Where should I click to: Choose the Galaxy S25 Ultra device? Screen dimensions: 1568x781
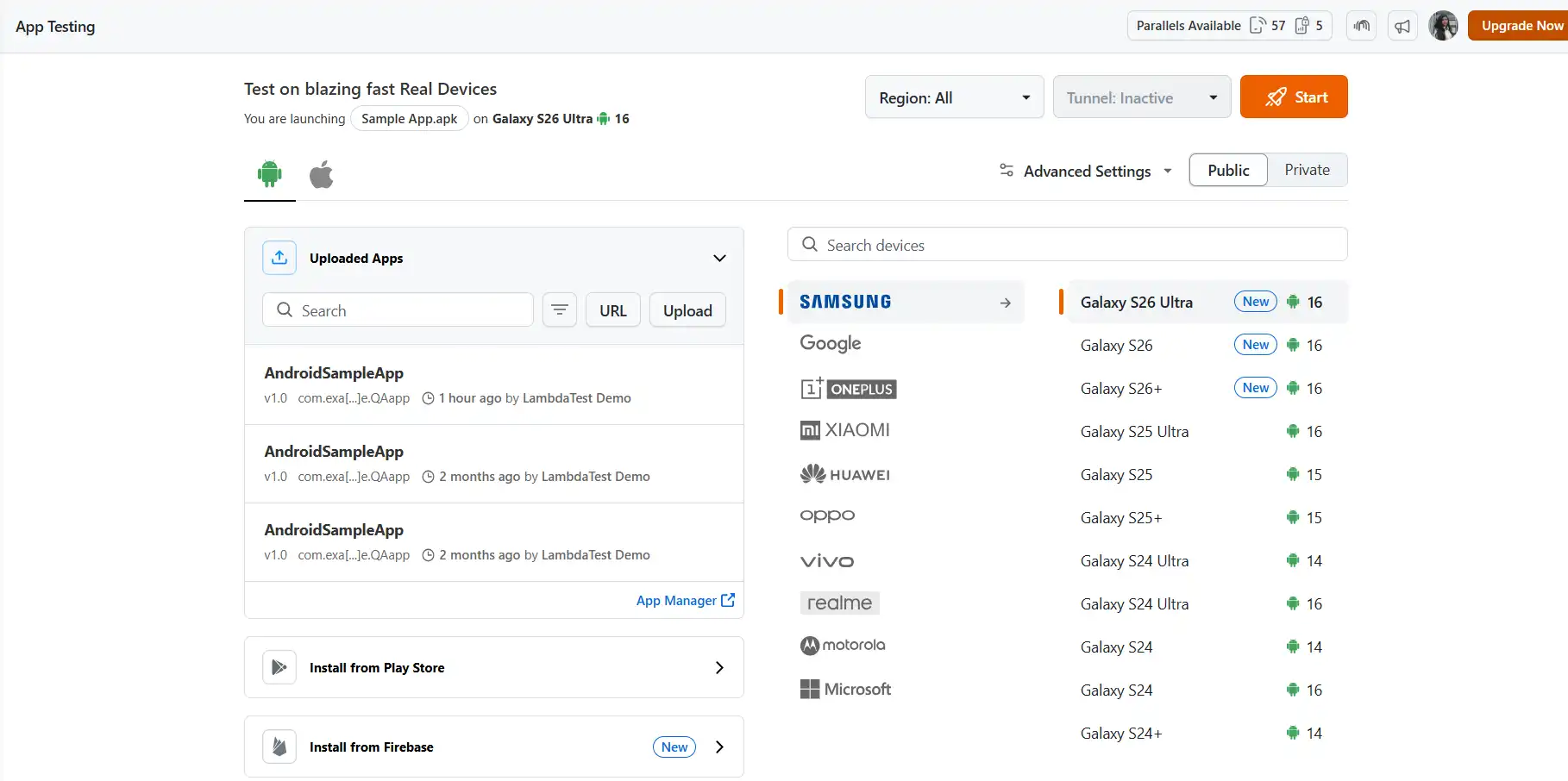[x=1207, y=431]
